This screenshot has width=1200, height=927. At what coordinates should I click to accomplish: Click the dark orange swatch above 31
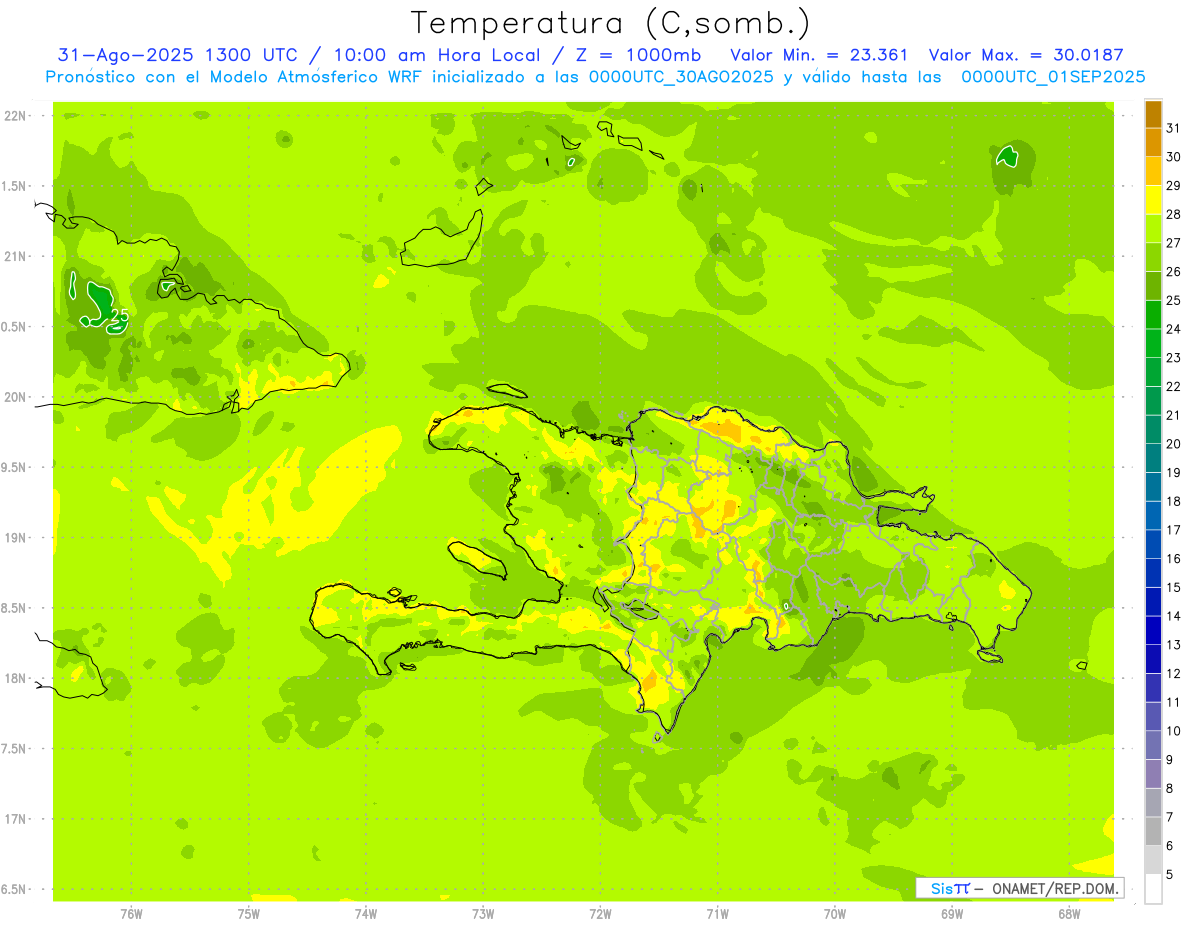1153,114
